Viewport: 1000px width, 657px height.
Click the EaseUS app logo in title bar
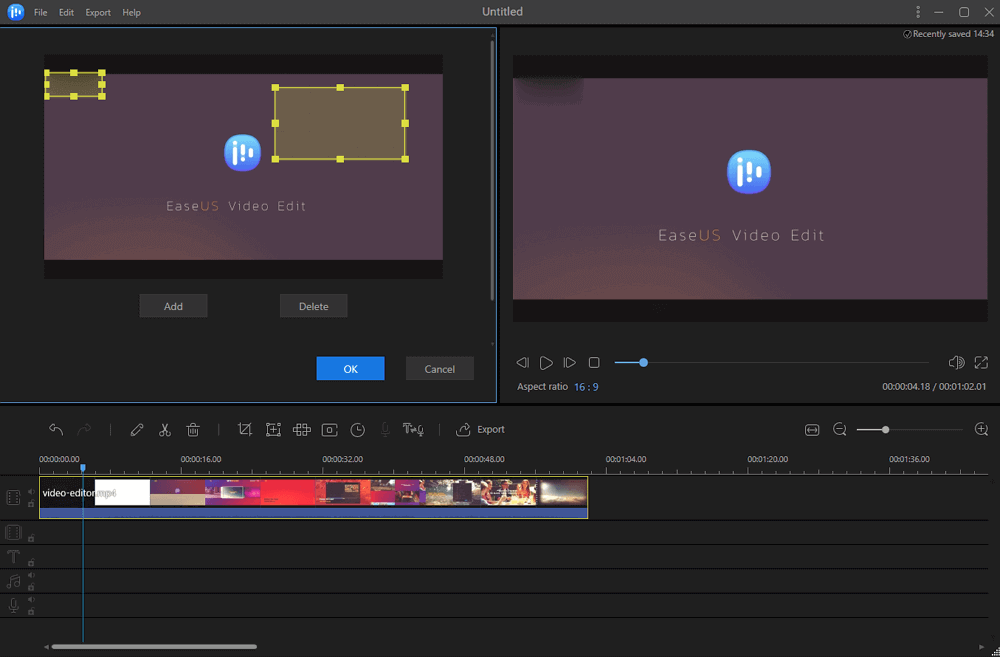16,12
